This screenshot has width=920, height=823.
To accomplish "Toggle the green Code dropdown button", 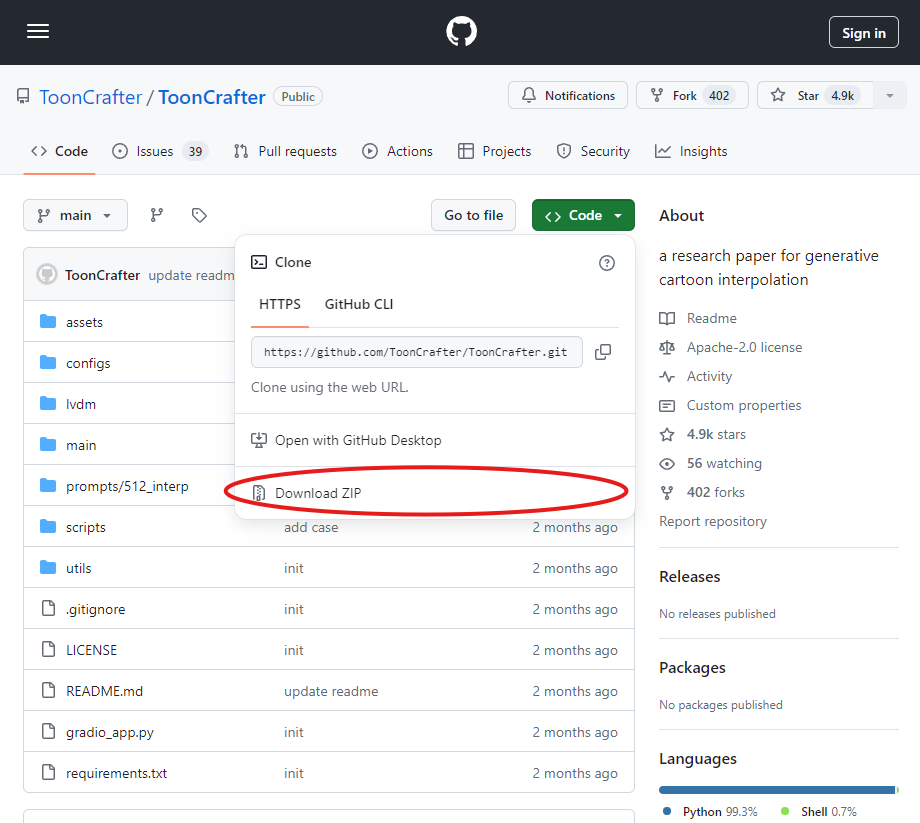I will pyautogui.click(x=583, y=215).
